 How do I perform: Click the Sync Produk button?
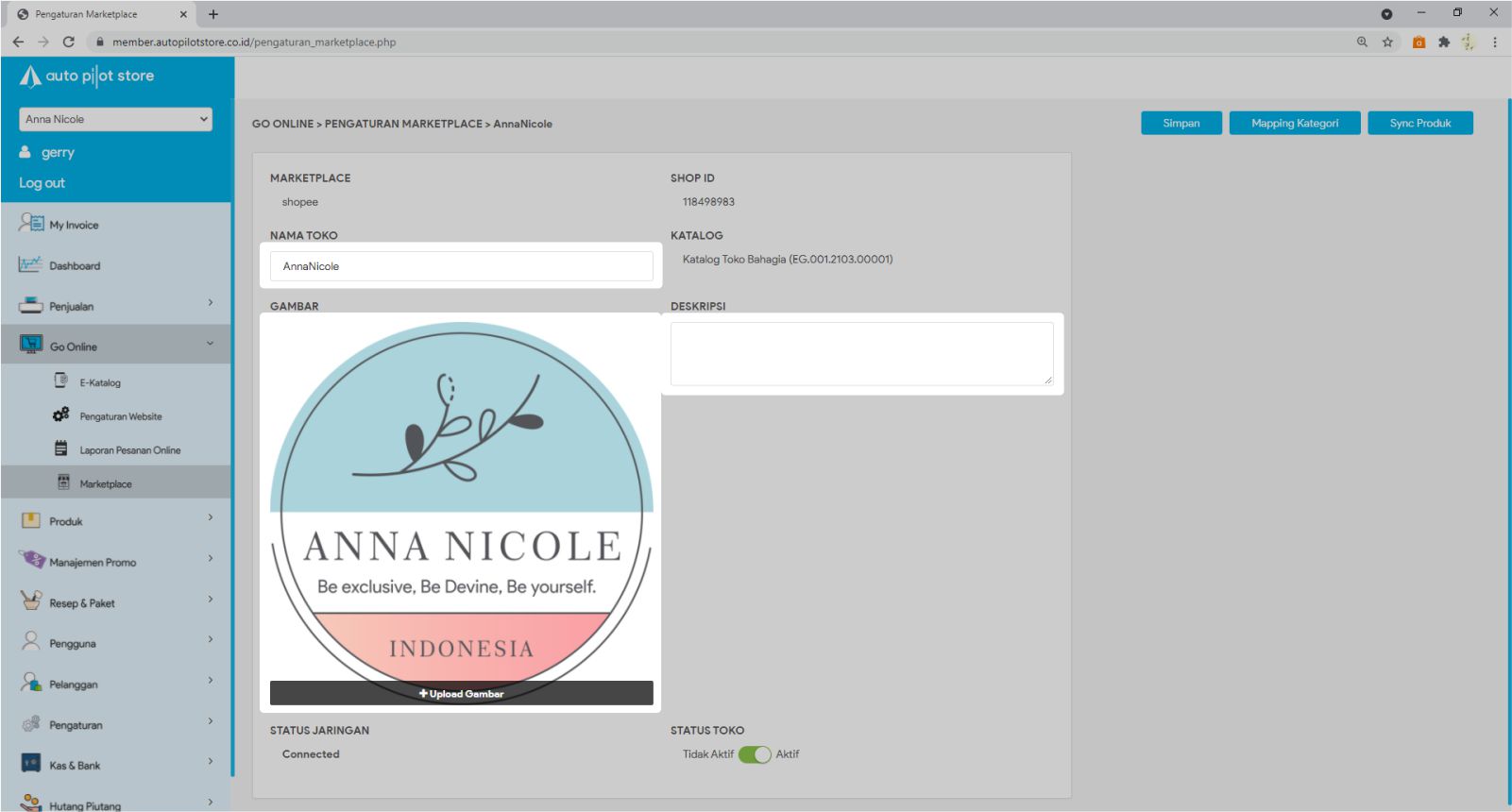tap(1419, 124)
